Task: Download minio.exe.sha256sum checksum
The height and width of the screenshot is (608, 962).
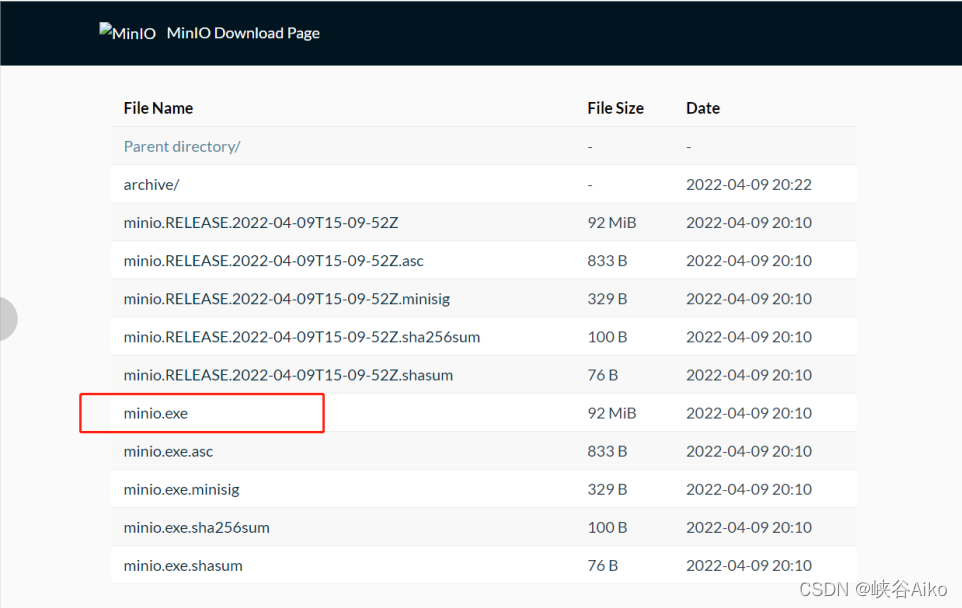Action: [196, 528]
